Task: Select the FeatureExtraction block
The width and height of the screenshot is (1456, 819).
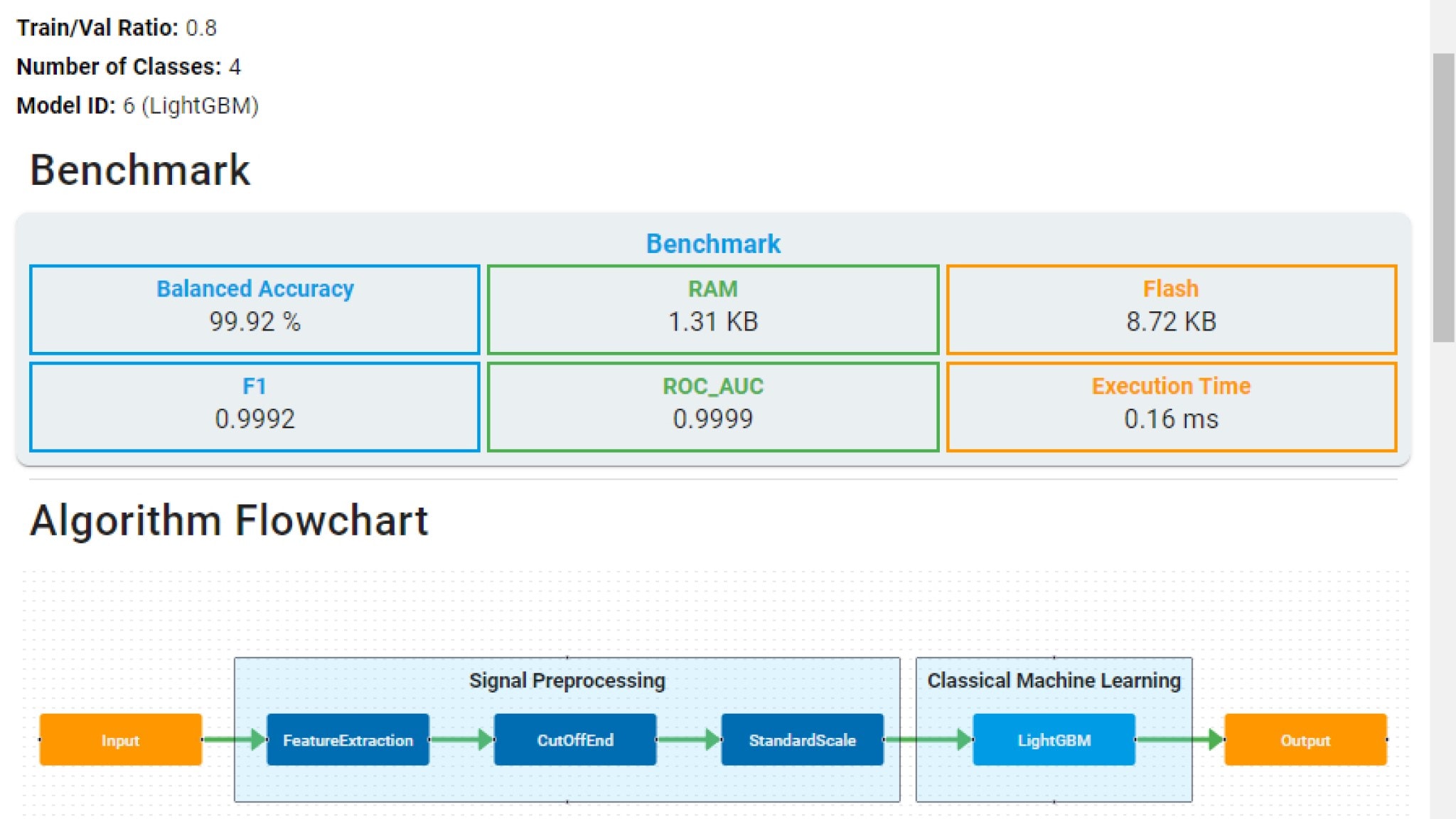Action: [348, 739]
